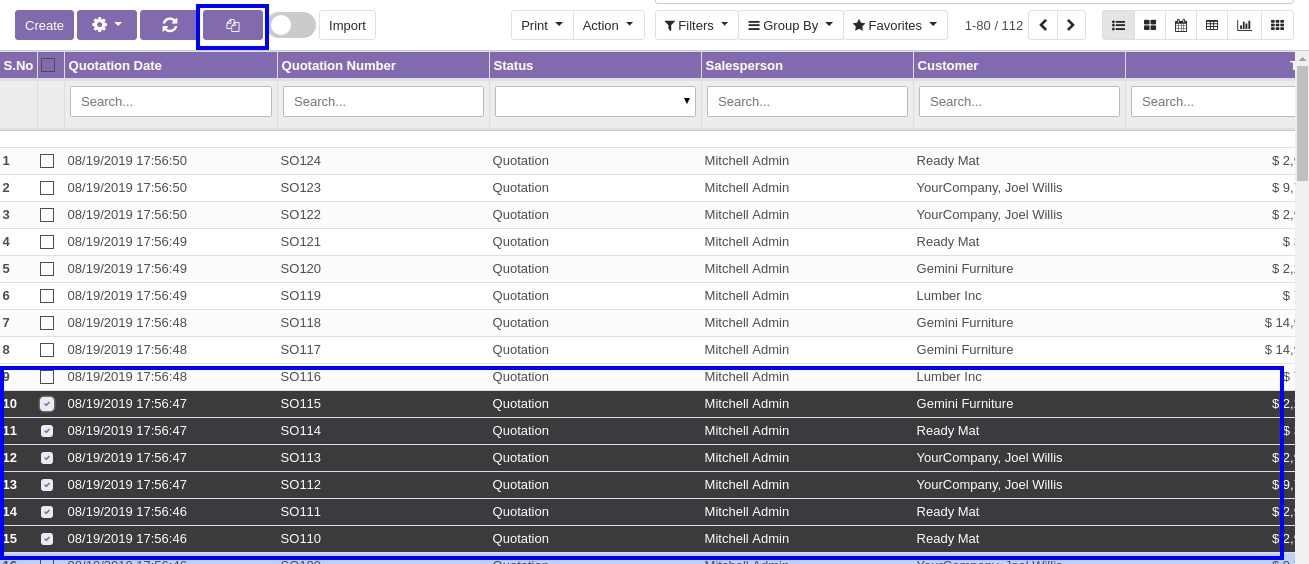This screenshot has width=1309, height=564.
Task: Open the calendar view
Action: tap(1181, 25)
